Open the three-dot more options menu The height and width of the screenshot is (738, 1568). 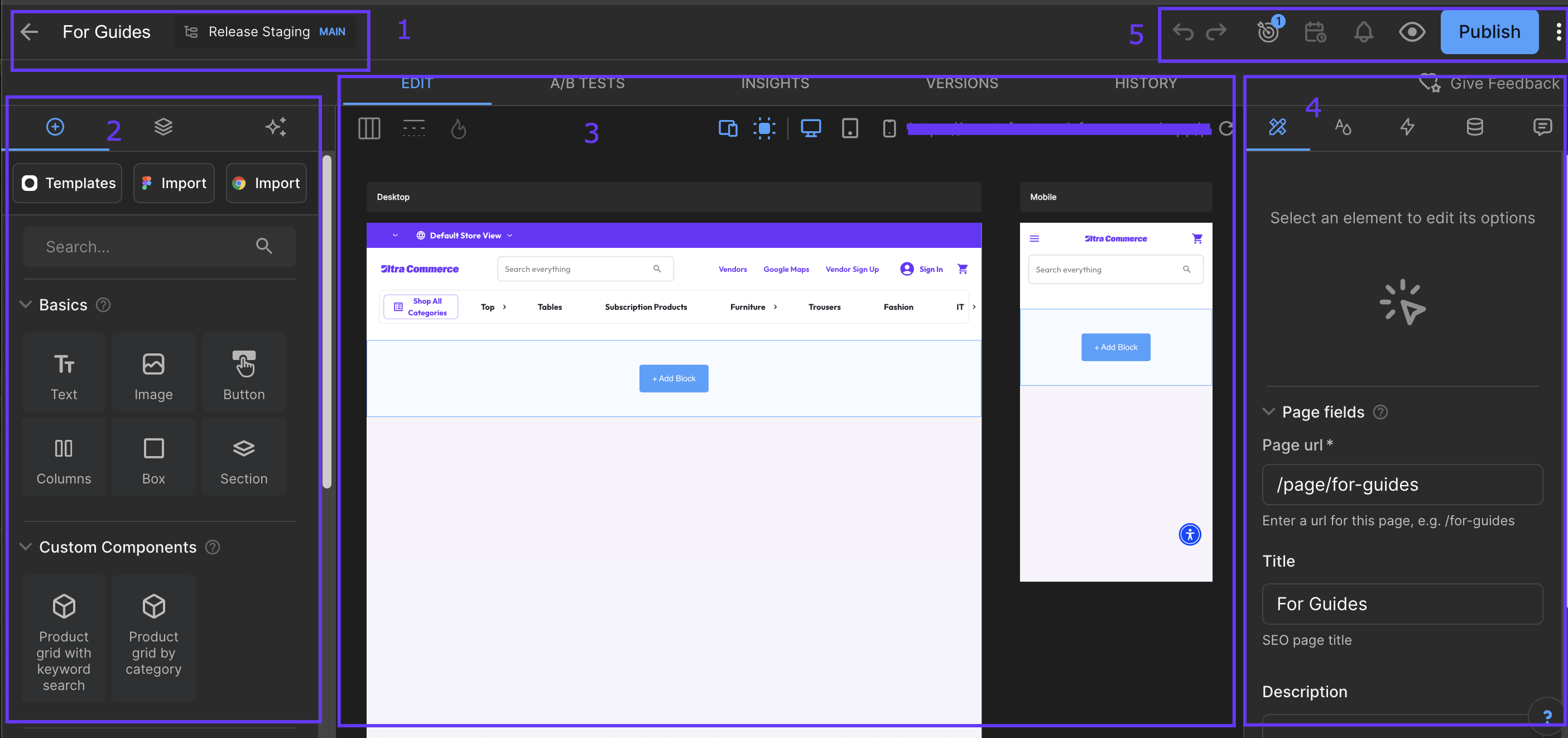[x=1557, y=32]
